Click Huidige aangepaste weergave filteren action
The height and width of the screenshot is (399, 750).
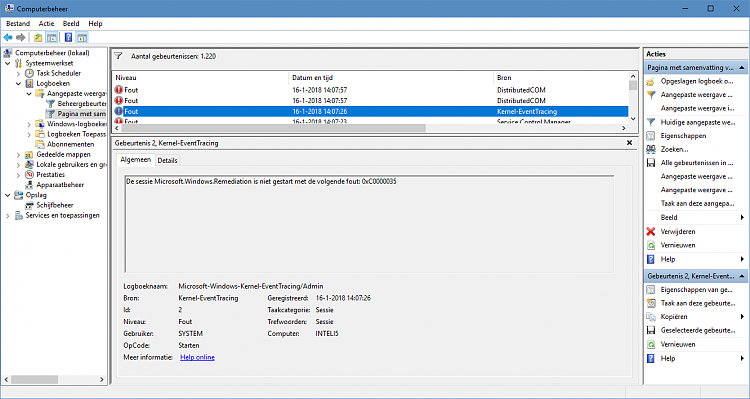[698, 122]
